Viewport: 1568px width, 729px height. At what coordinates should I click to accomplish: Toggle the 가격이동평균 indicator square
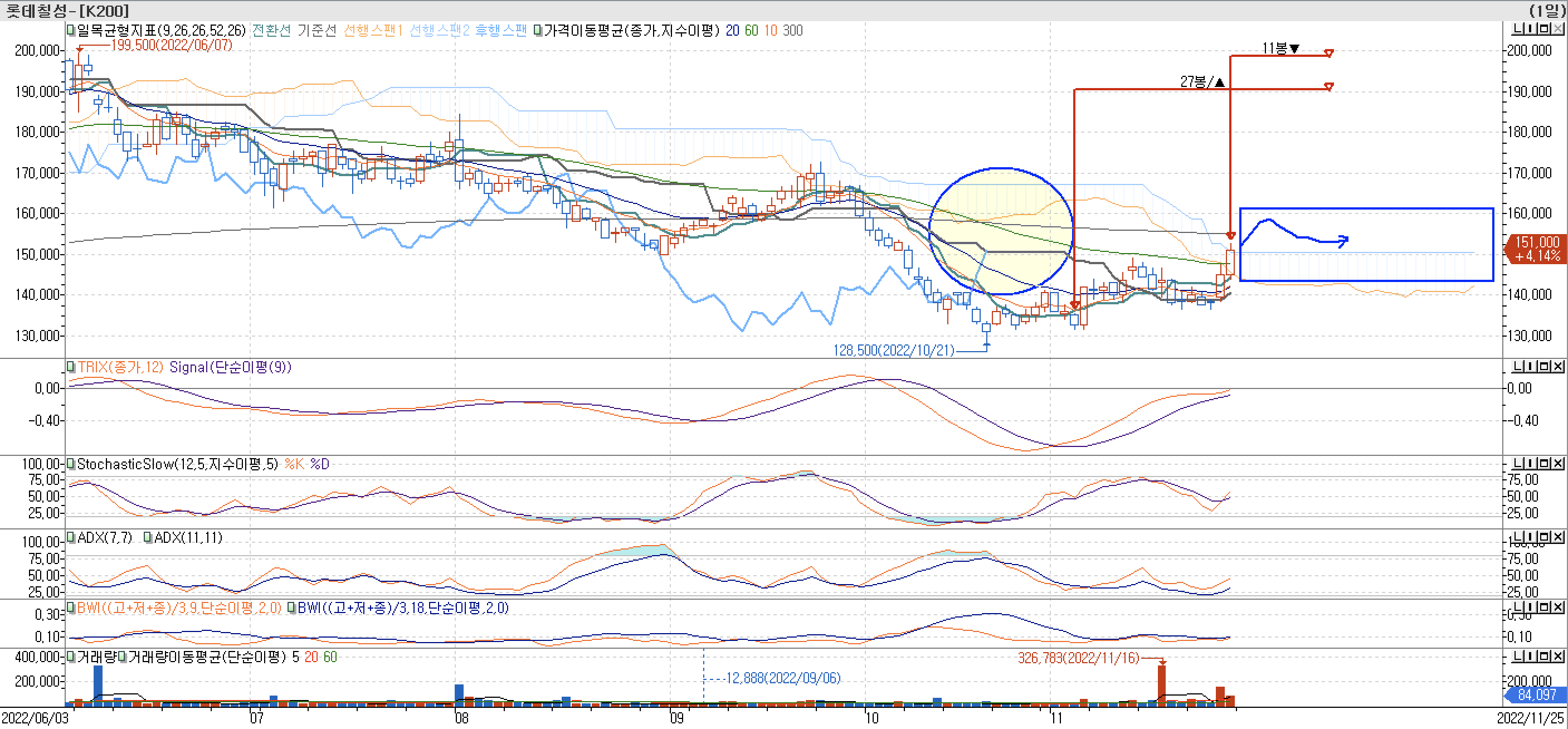[x=538, y=31]
